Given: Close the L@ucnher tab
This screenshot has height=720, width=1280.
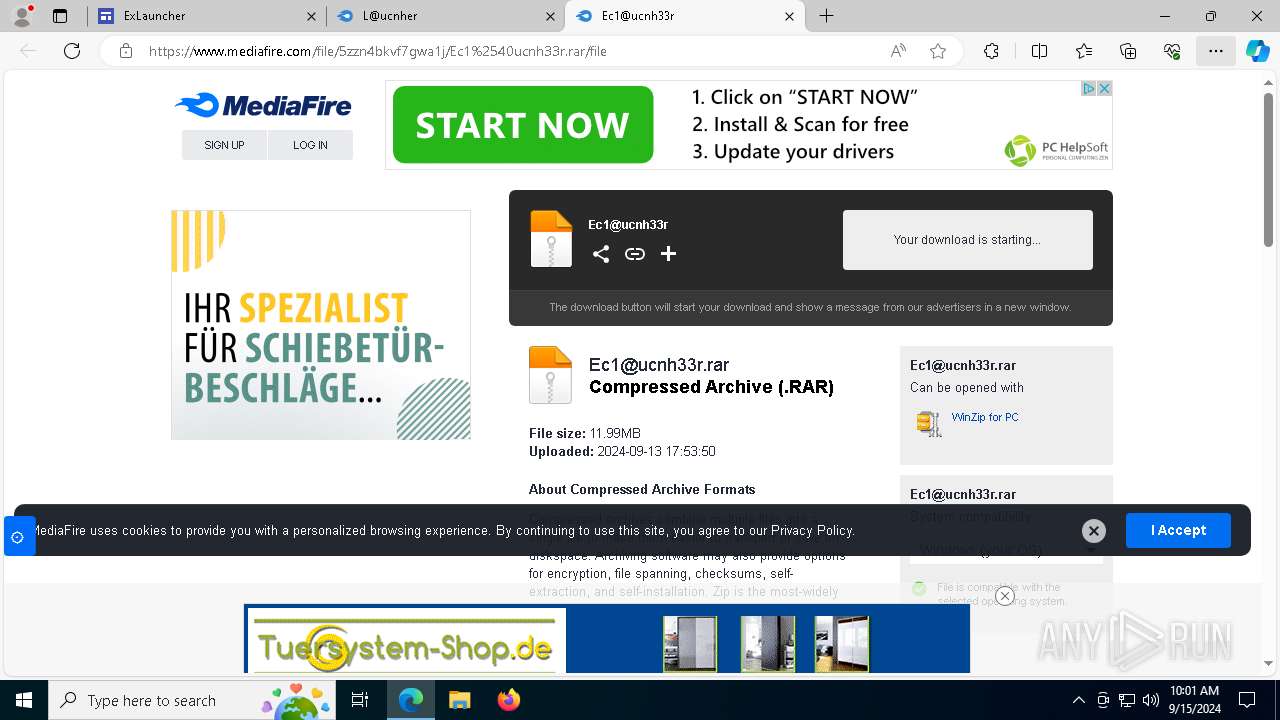Looking at the screenshot, I should (549, 16).
